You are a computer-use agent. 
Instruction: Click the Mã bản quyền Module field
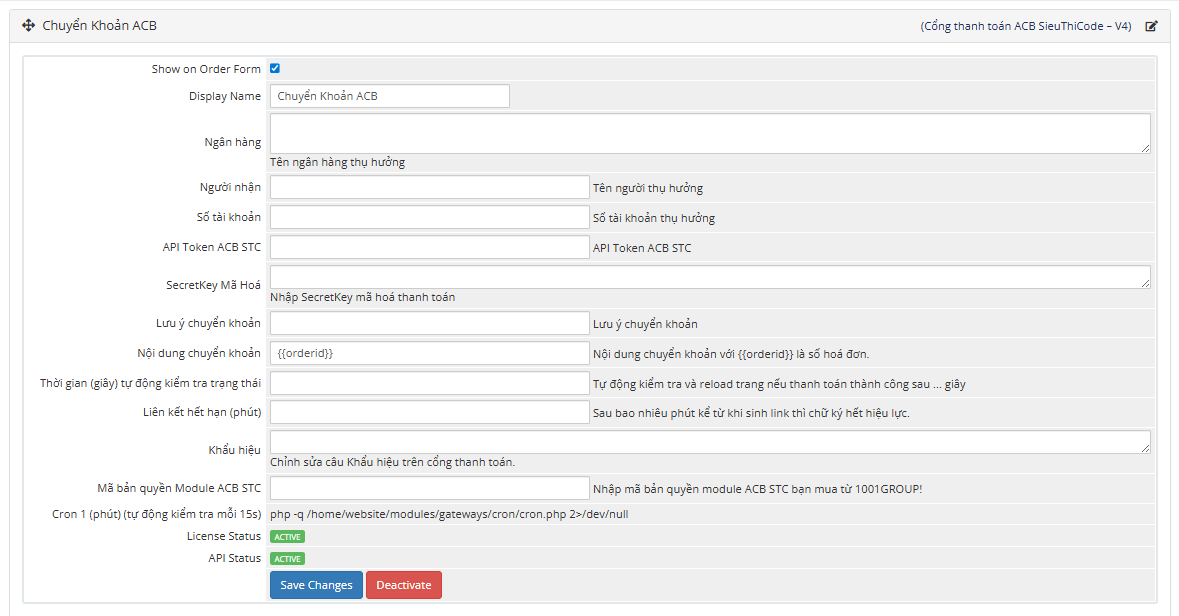click(430, 488)
